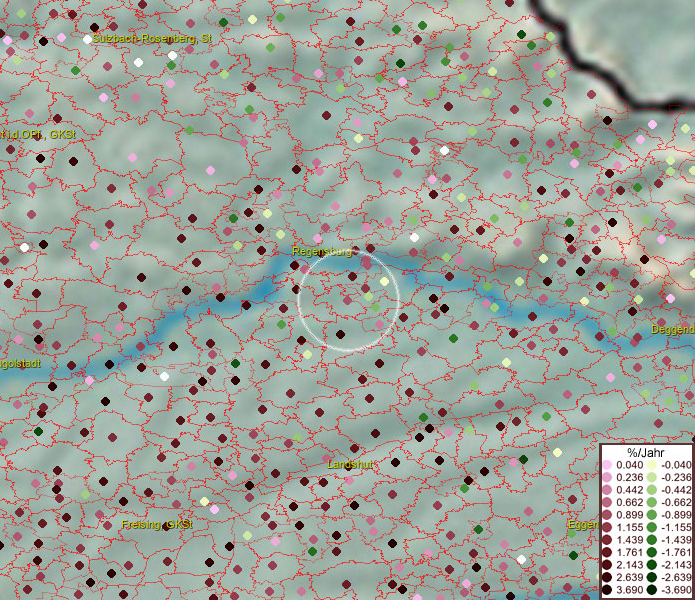Pick the -1.155 legend color swatch
The image size is (695, 600).
pyautogui.click(x=652, y=527)
